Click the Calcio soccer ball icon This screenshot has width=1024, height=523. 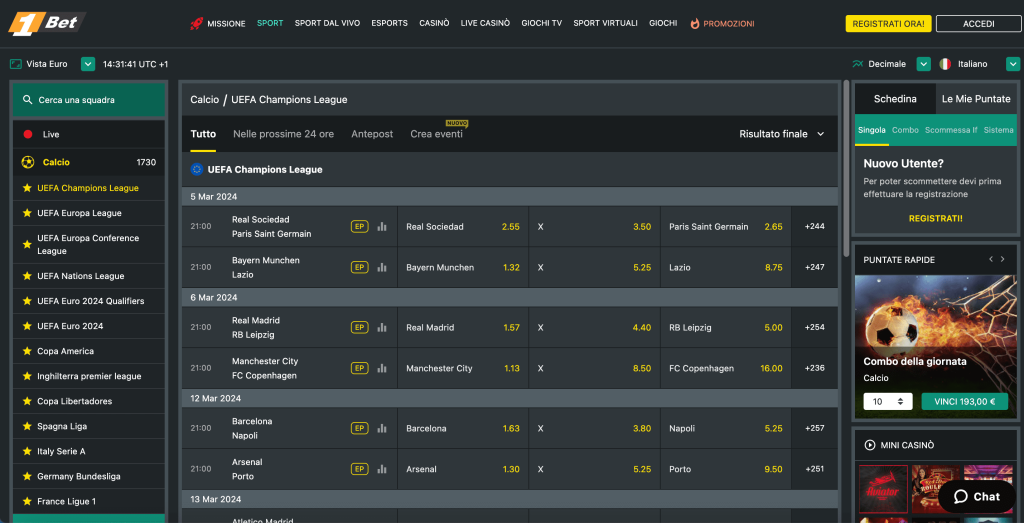coord(28,162)
